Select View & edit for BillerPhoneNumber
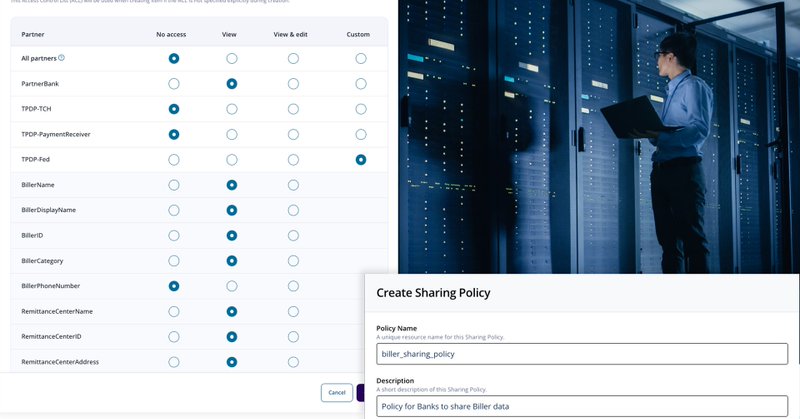Viewport: 800px width, 419px height. 293,286
